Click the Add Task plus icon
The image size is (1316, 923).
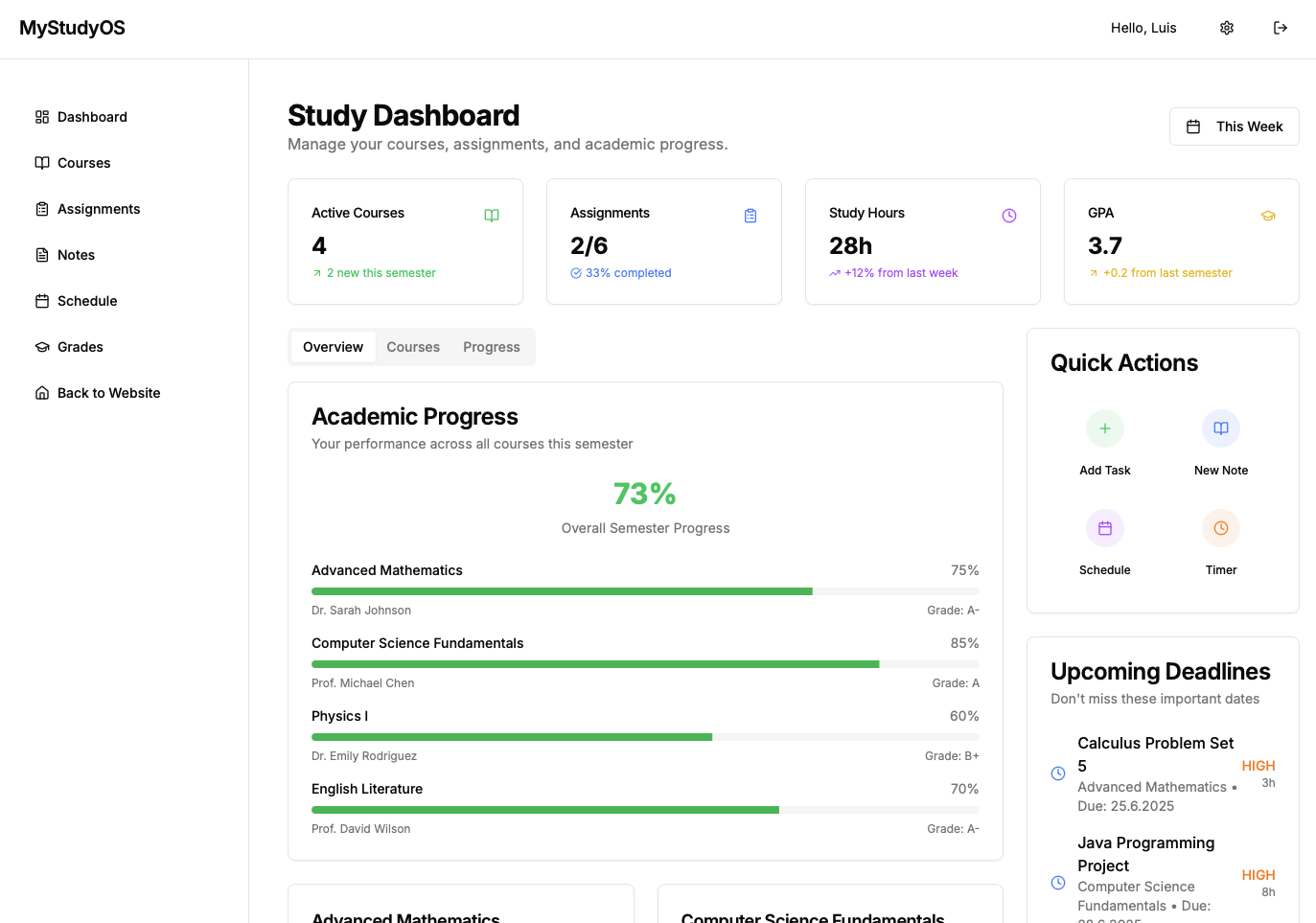(x=1104, y=428)
